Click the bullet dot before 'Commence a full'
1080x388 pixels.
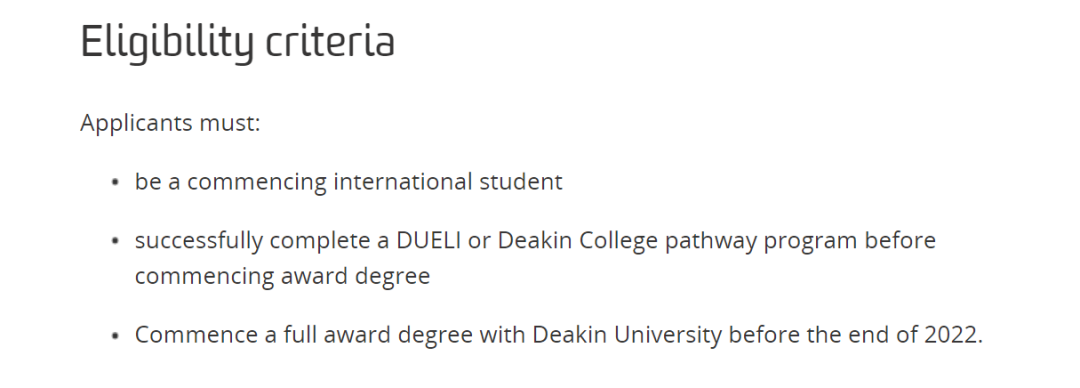(116, 336)
